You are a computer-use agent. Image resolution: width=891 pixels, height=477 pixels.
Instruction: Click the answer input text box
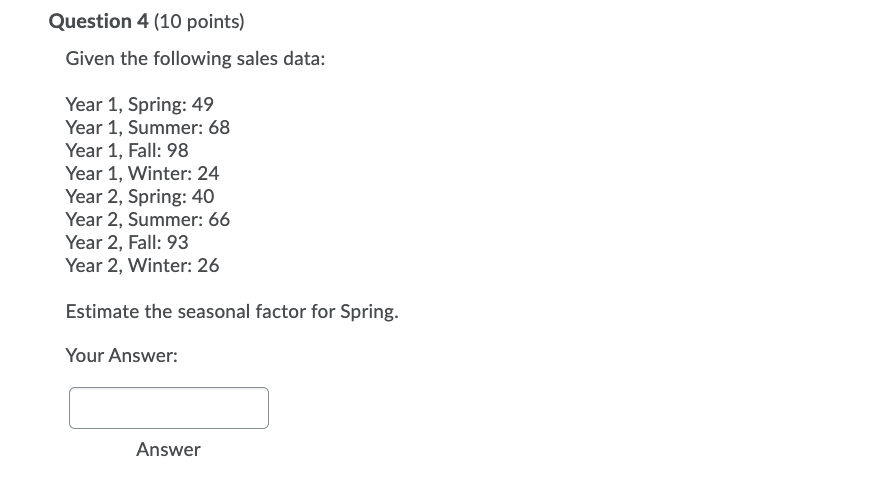pyautogui.click(x=168, y=408)
